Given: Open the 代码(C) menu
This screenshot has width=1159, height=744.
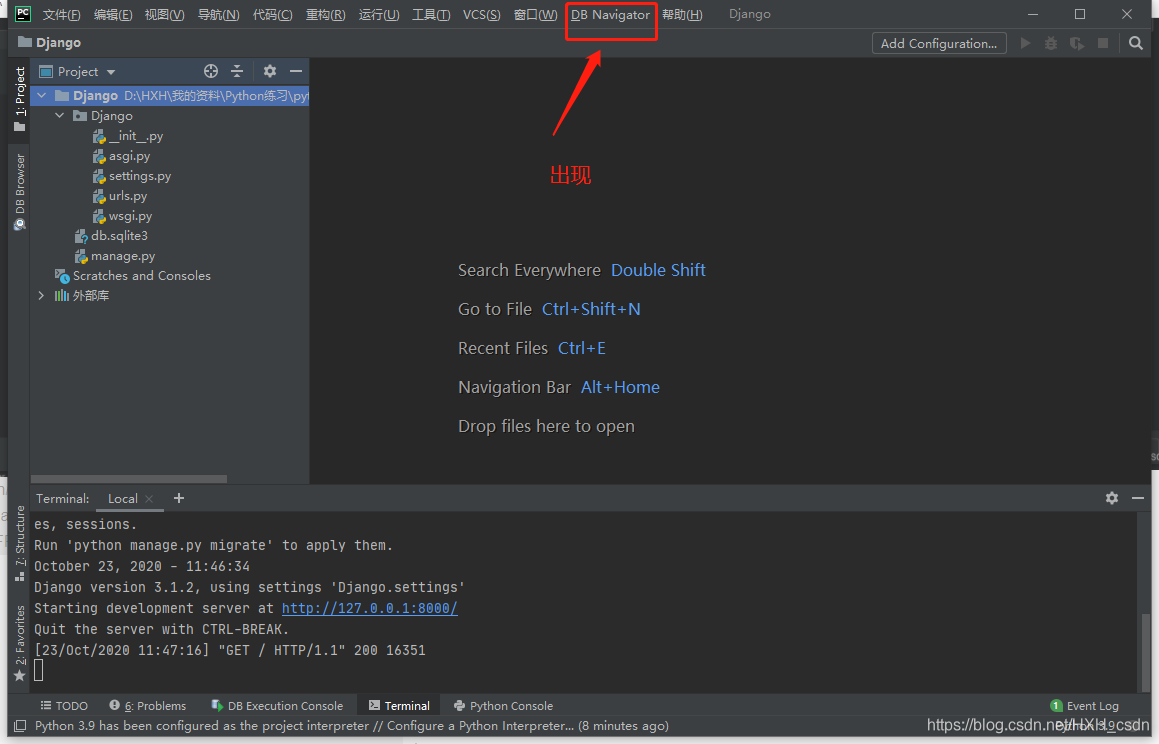Looking at the screenshot, I should point(272,15).
